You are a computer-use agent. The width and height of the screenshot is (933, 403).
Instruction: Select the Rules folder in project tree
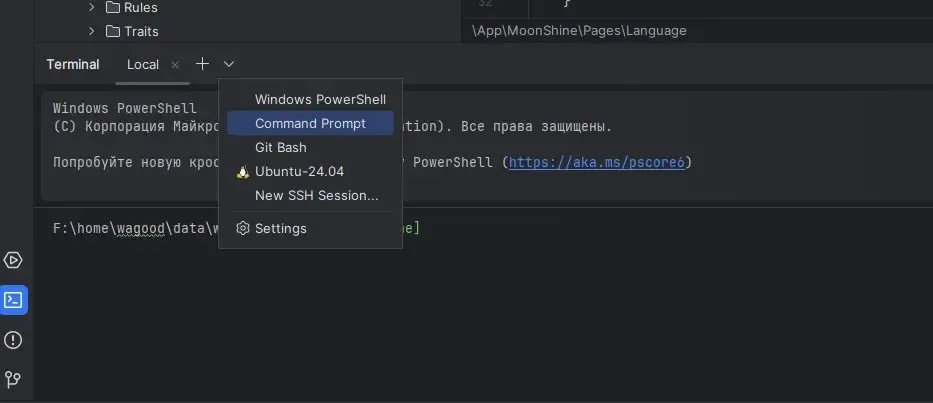pyautogui.click(x=140, y=8)
